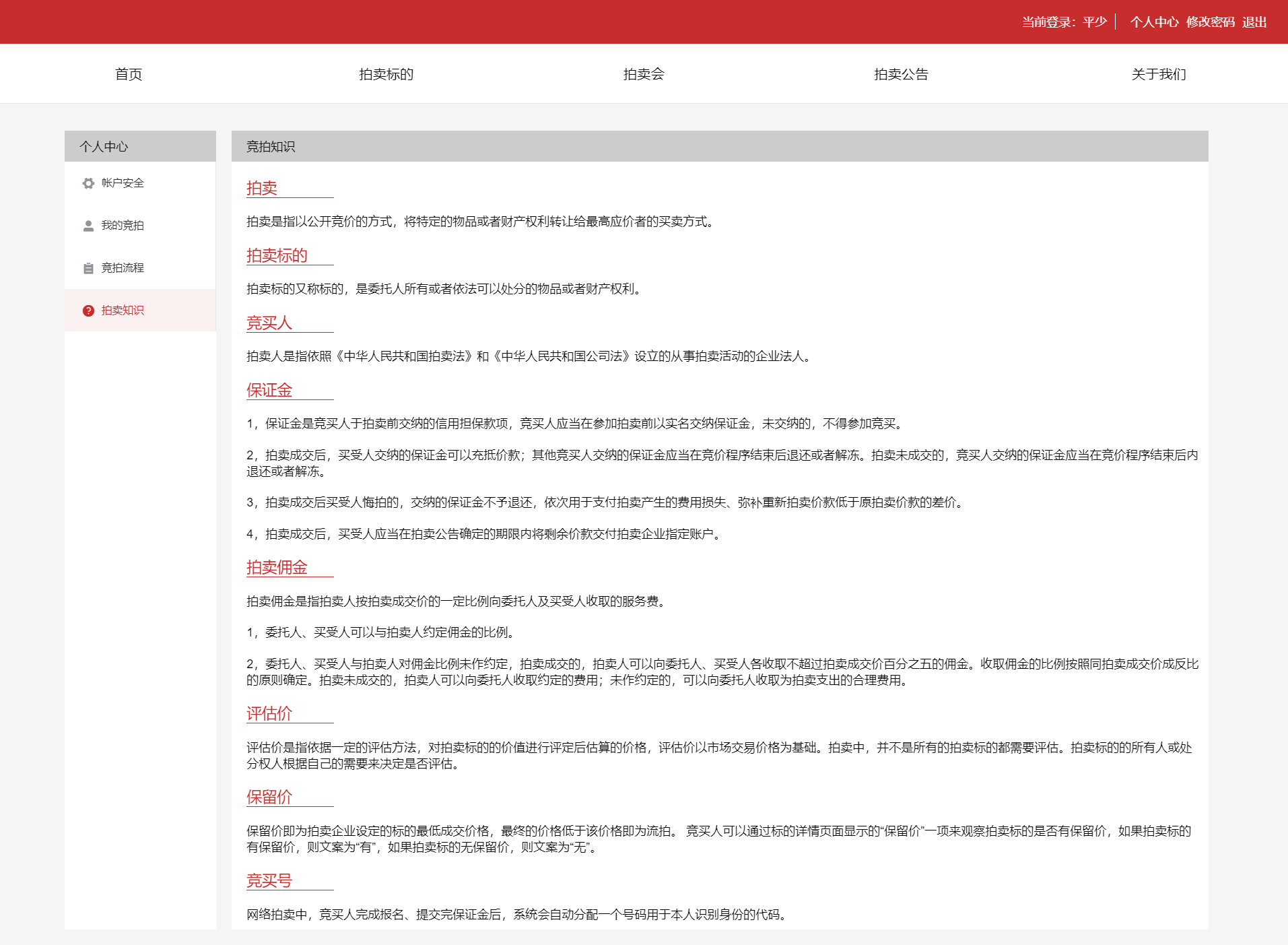Click the red heading 竞买人
Viewport: 1288px width, 945px height.
(269, 323)
